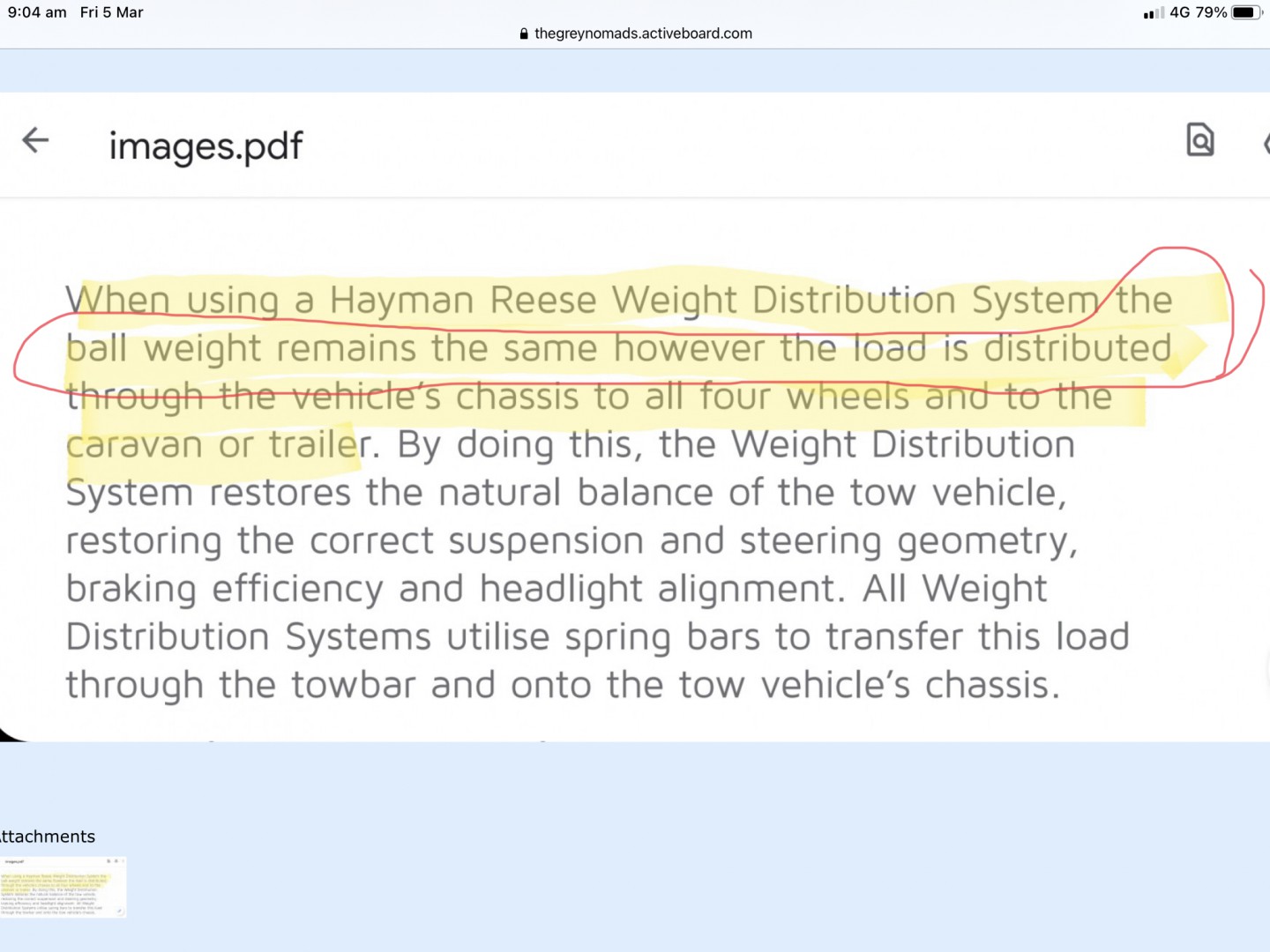Open the find-in-document search icon

(1199, 140)
